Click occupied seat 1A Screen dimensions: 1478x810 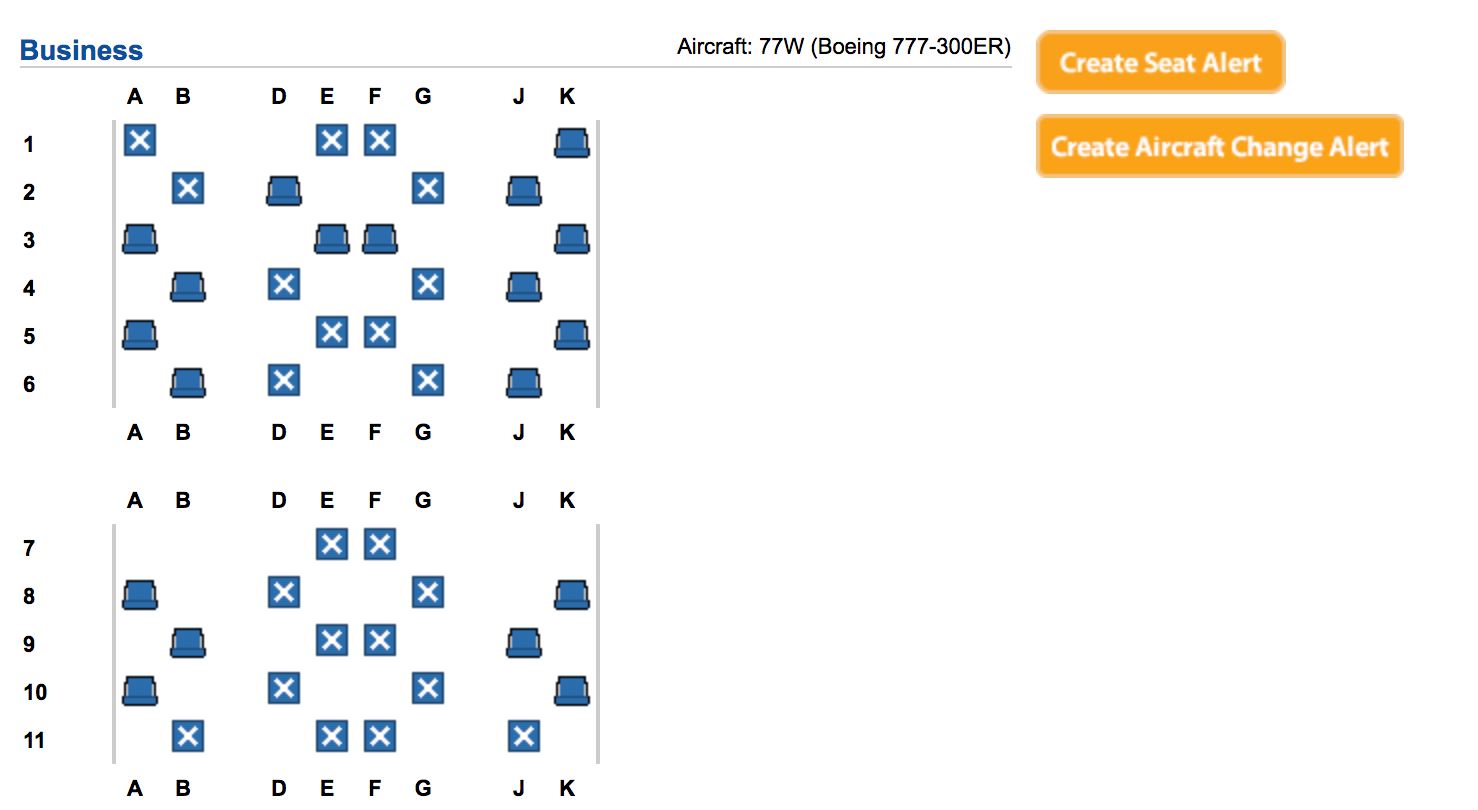(x=140, y=140)
